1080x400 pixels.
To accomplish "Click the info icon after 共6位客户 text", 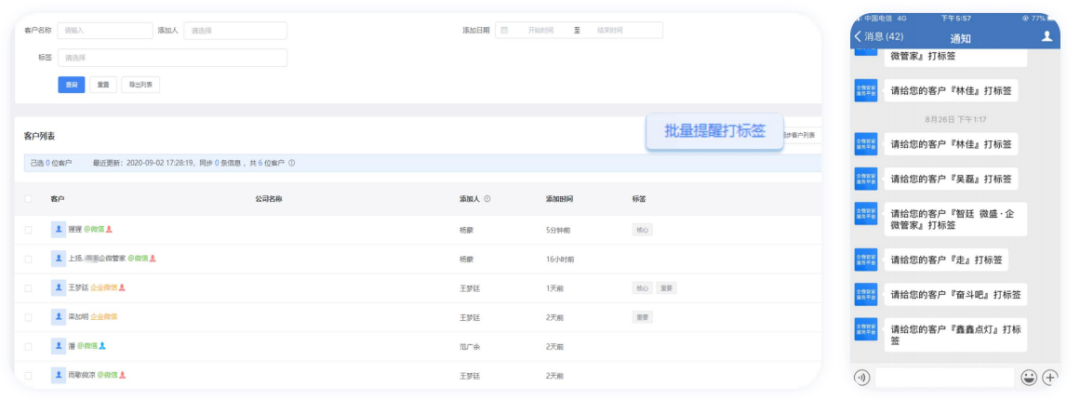I will [291, 163].
